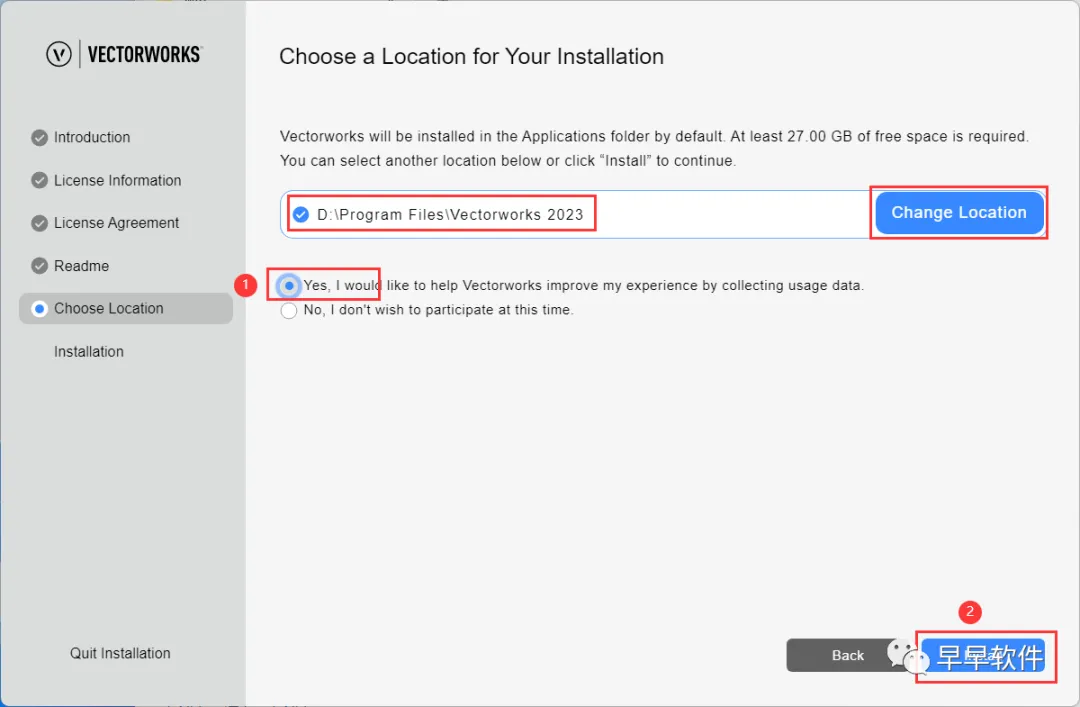Click the blue checkmark beside install path
Image resolution: width=1080 pixels, height=707 pixels.
pos(300,214)
